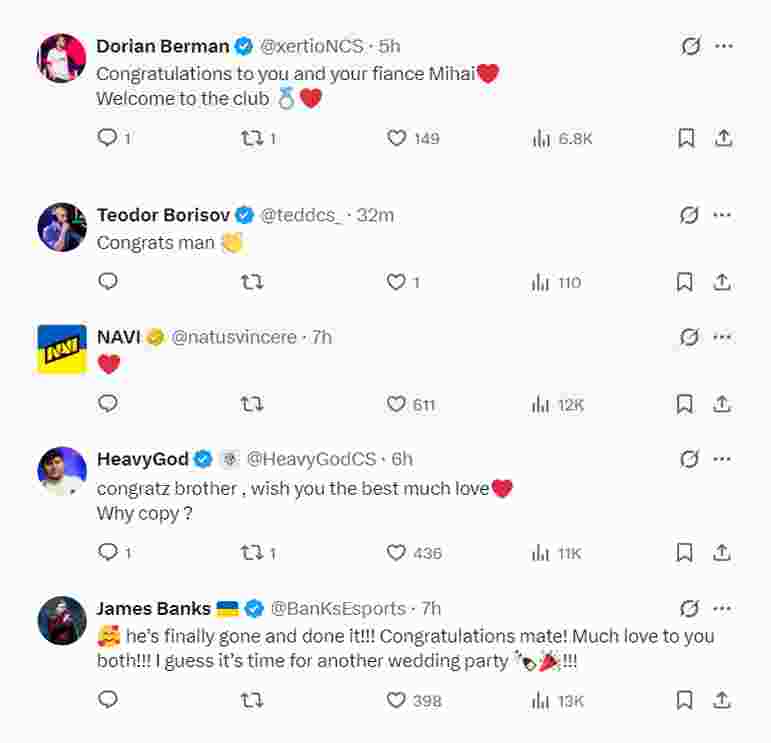Image resolution: width=771 pixels, height=743 pixels.
Task: Open Grok icon on Teodor Borisov's tweet
Action: [689, 215]
